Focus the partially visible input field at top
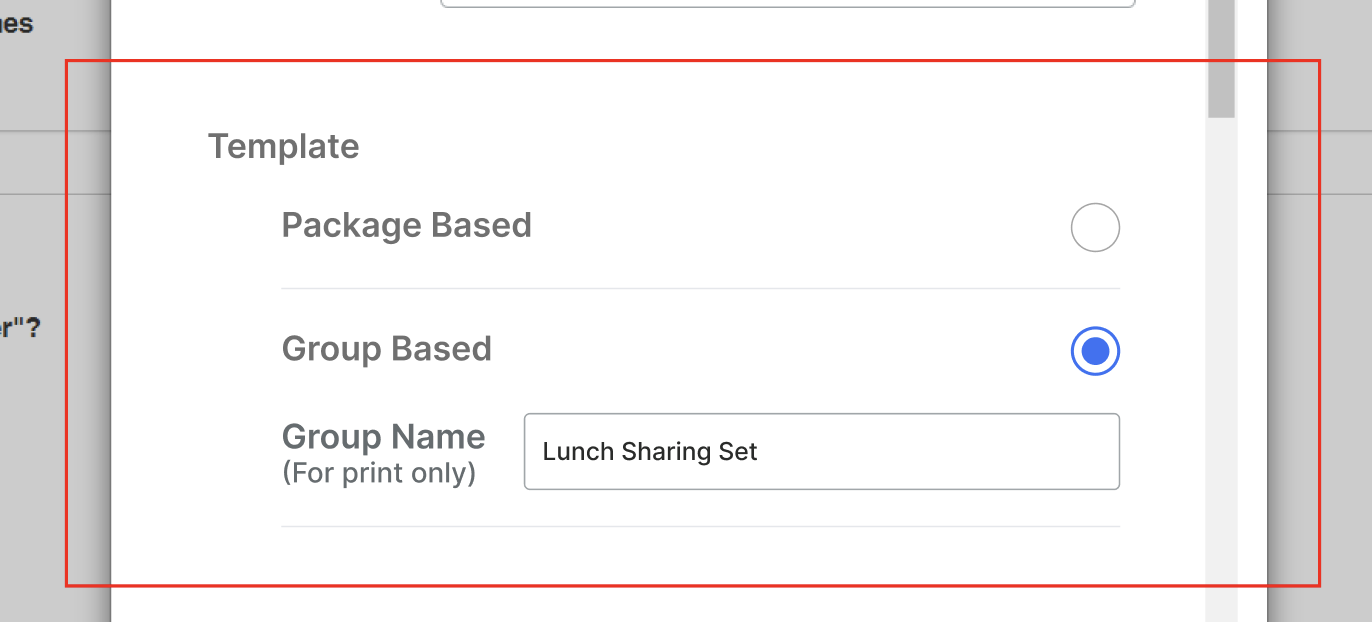The height and width of the screenshot is (622, 1372). [x=787, y=4]
